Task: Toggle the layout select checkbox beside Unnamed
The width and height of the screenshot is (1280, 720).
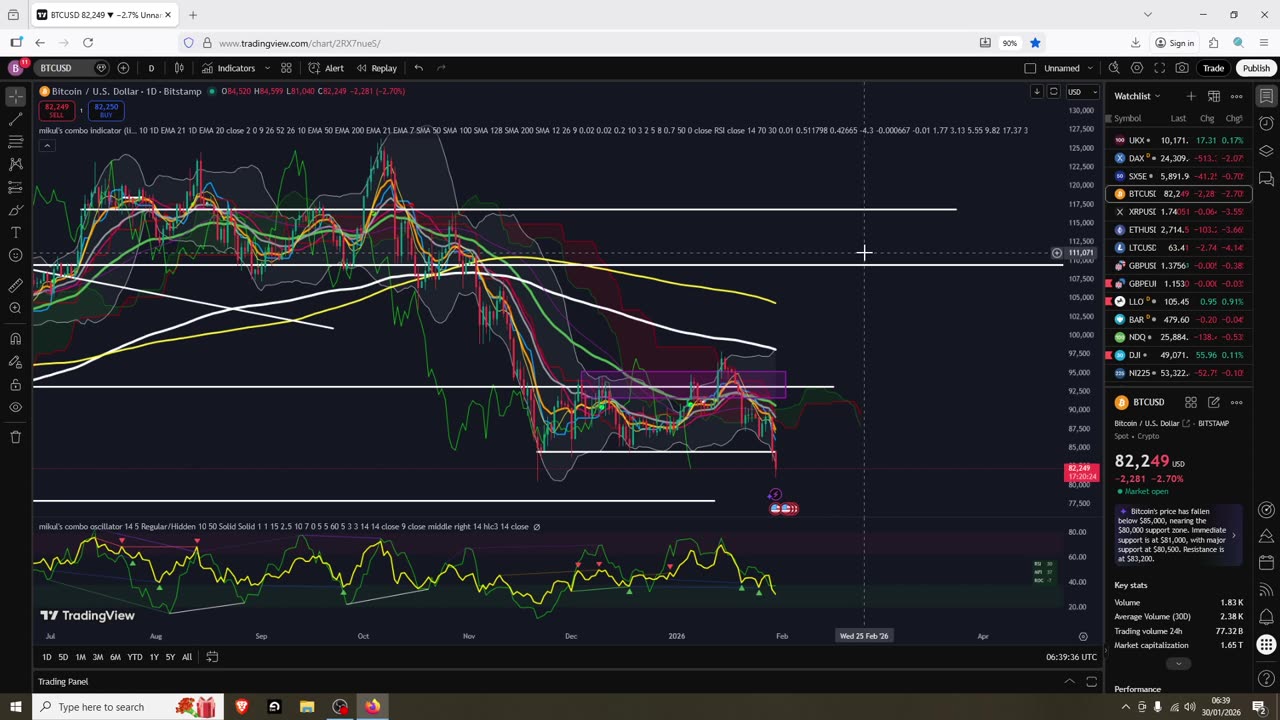Action: pos(1030,68)
